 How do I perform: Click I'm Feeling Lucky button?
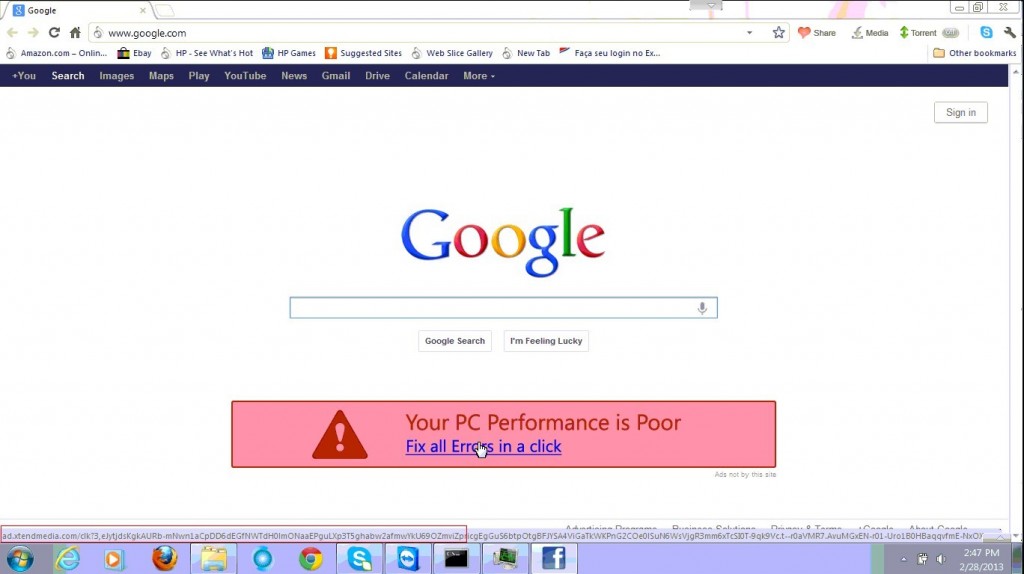pyautogui.click(x=546, y=341)
